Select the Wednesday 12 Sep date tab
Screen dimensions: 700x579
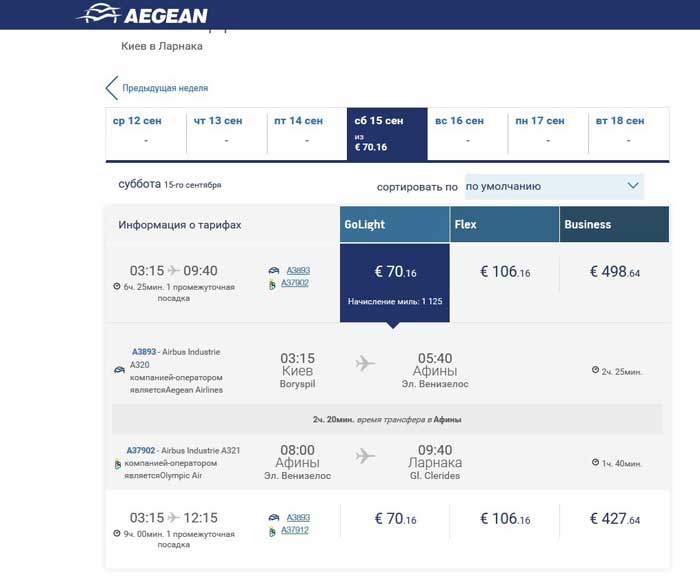146,134
